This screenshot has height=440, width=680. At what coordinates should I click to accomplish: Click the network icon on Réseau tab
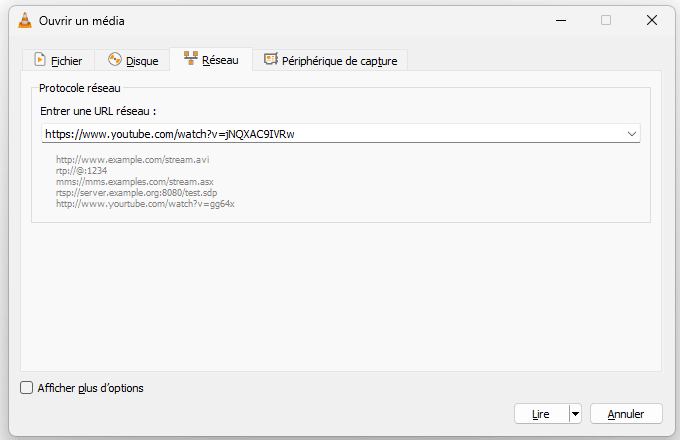190,60
